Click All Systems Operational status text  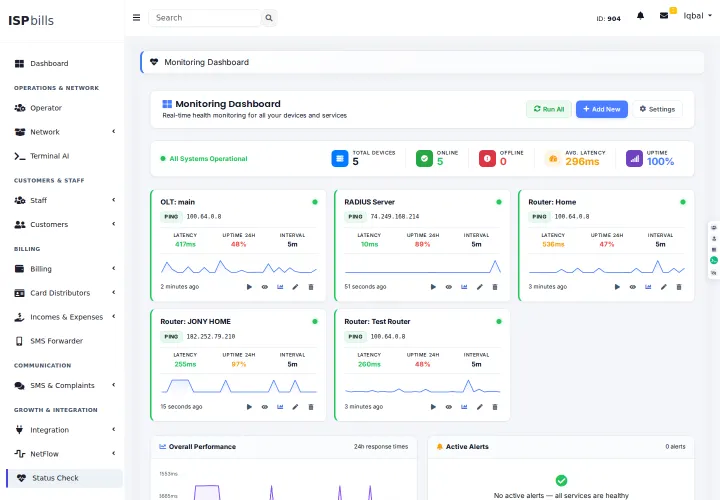click(208, 159)
